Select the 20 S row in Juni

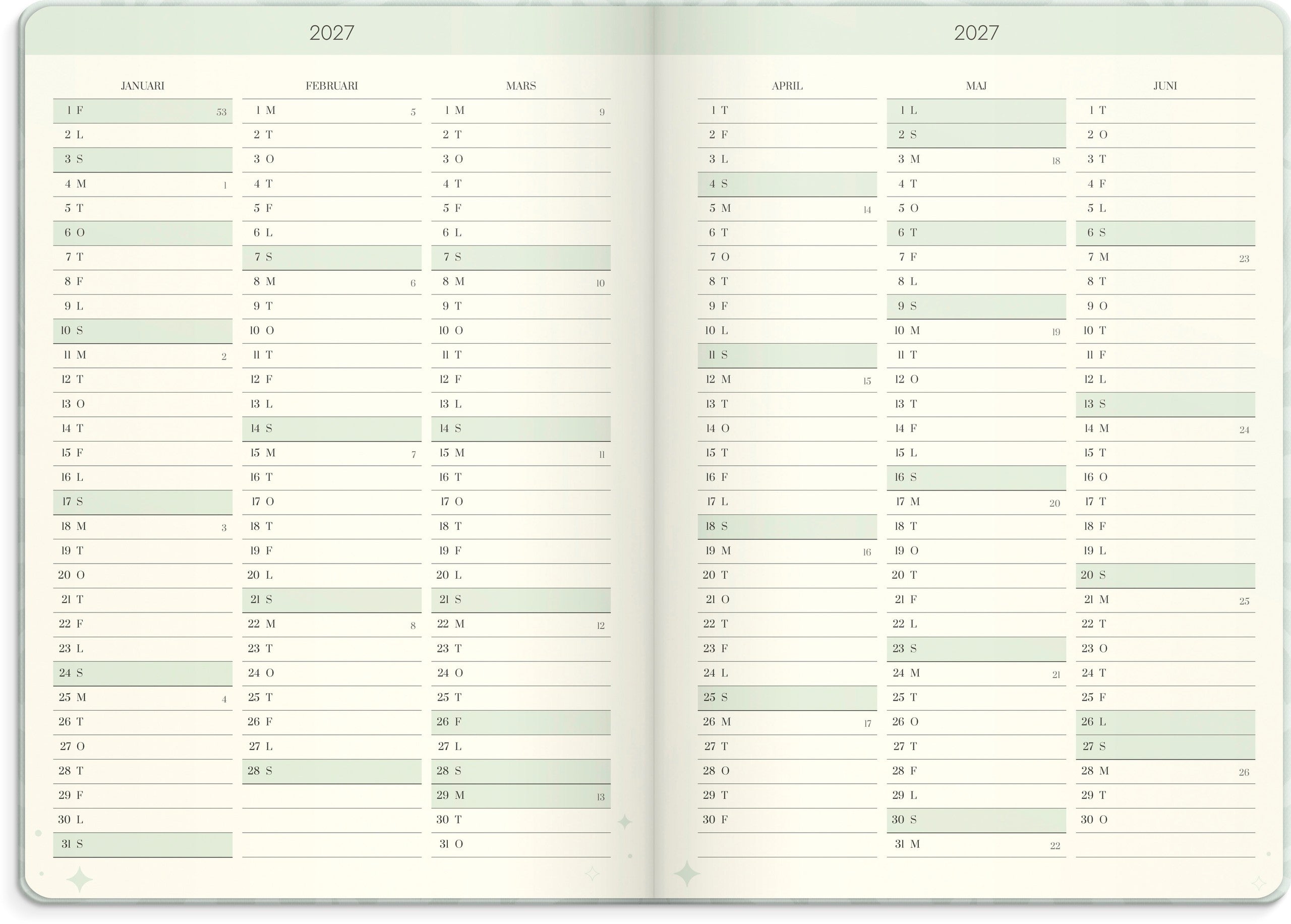(x=1165, y=576)
